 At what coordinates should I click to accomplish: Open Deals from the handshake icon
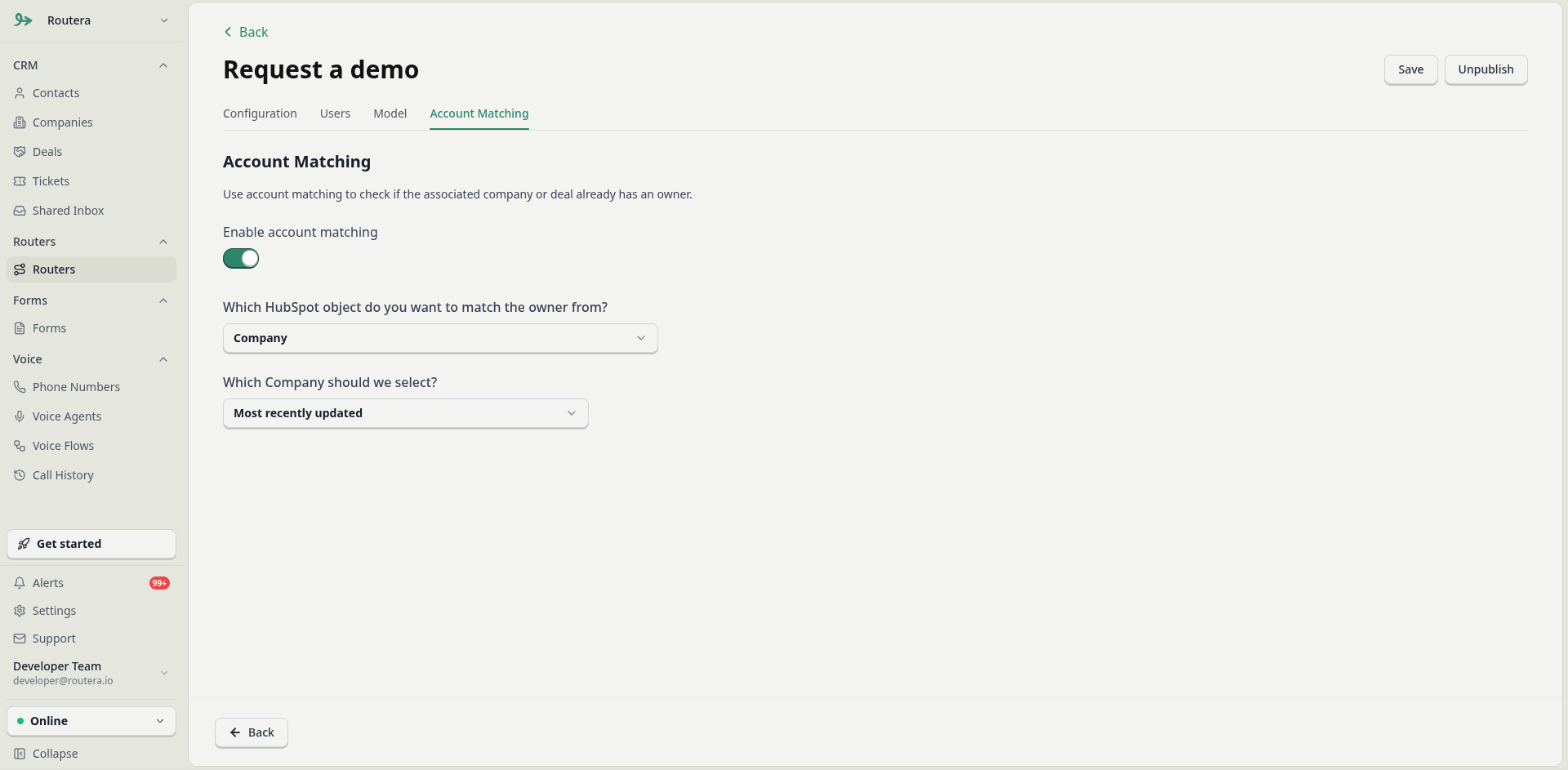[20, 152]
